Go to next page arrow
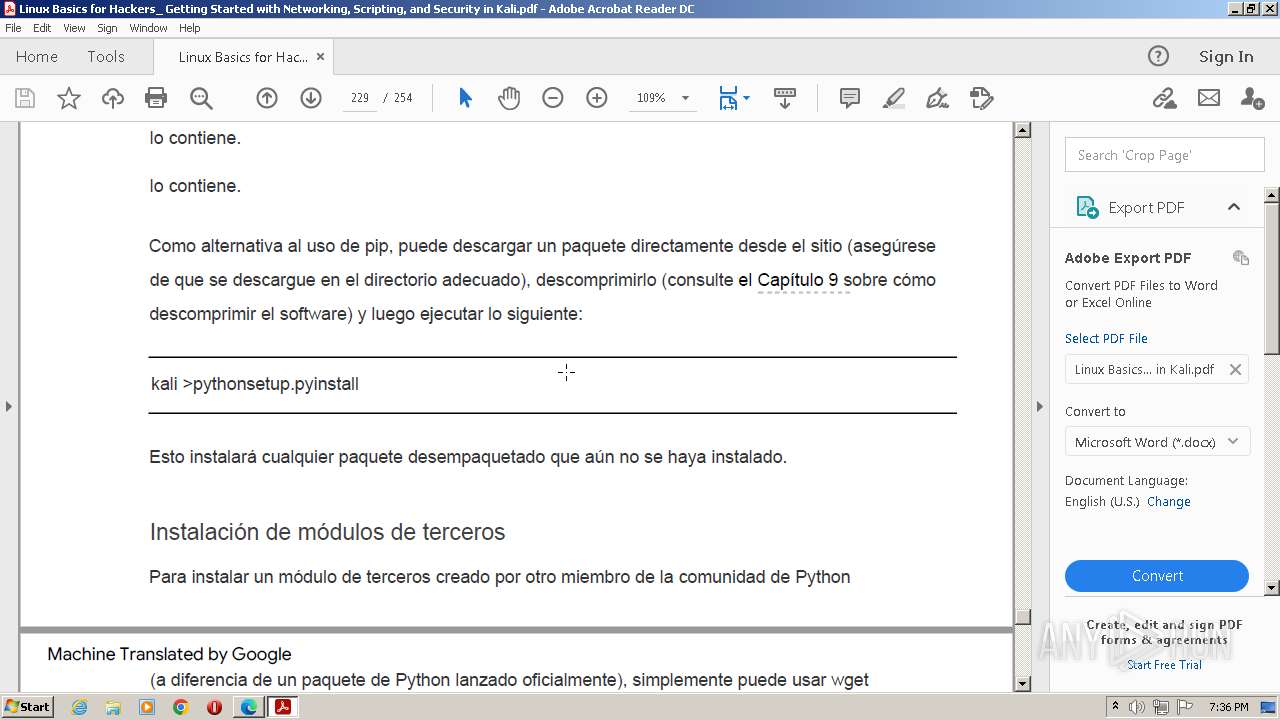 (x=311, y=98)
